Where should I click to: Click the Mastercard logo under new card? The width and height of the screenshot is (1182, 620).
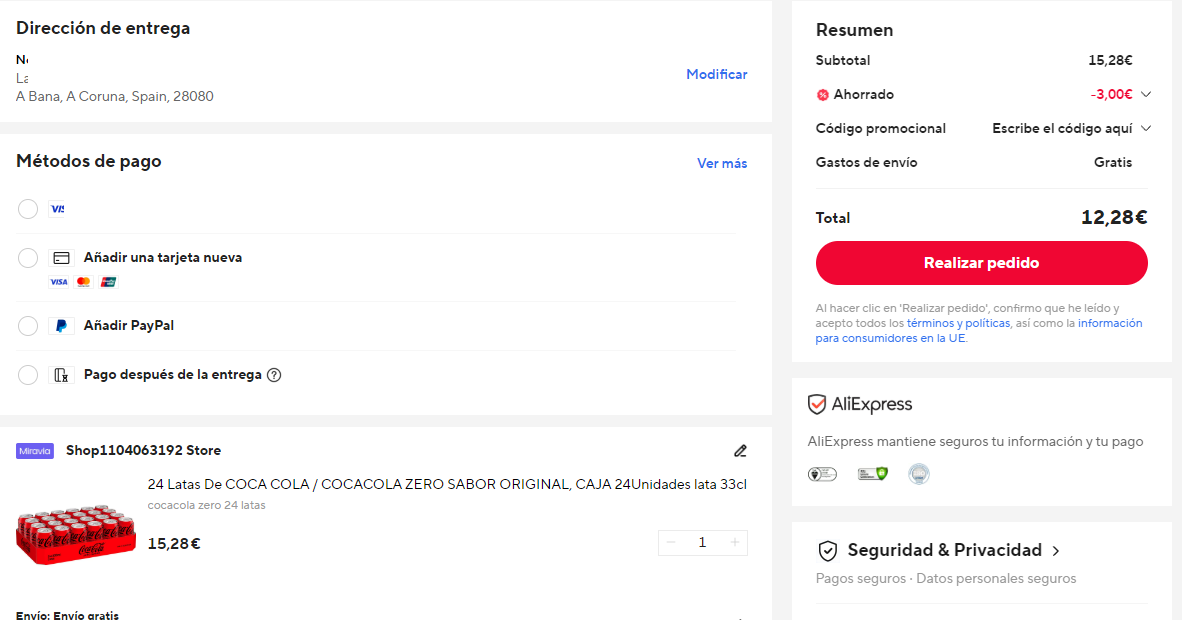84,282
